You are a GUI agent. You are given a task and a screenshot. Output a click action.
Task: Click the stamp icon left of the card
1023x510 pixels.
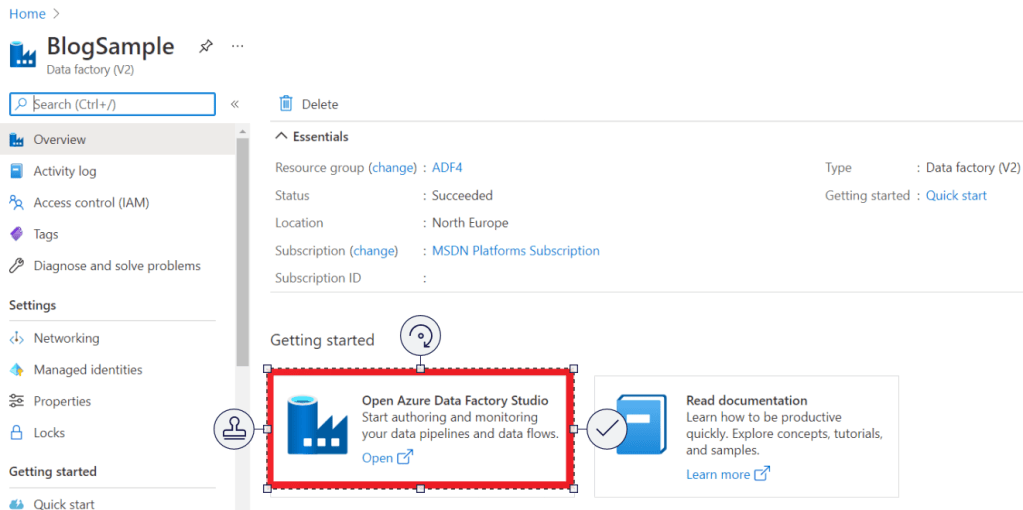point(234,429)
